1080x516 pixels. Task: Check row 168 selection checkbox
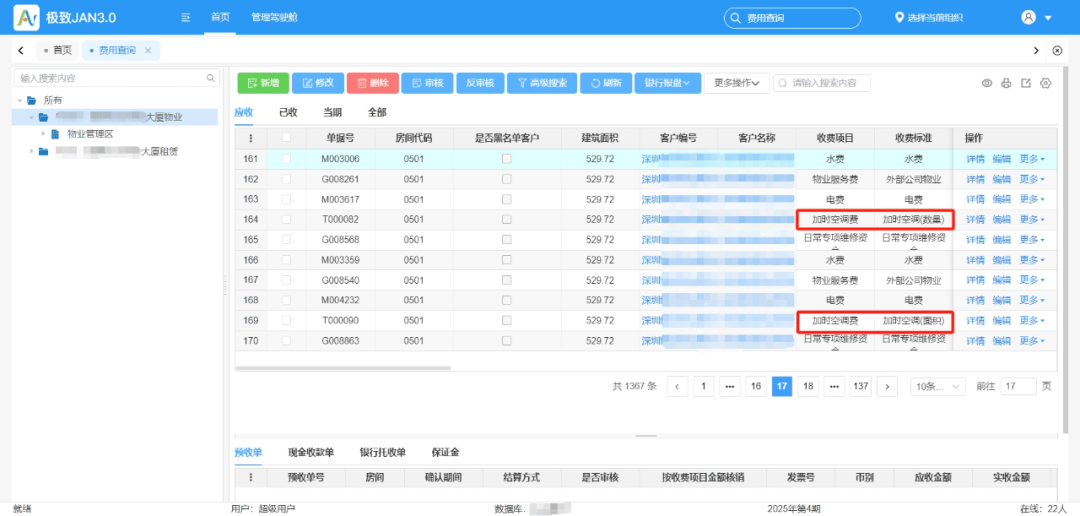[287, 300]
